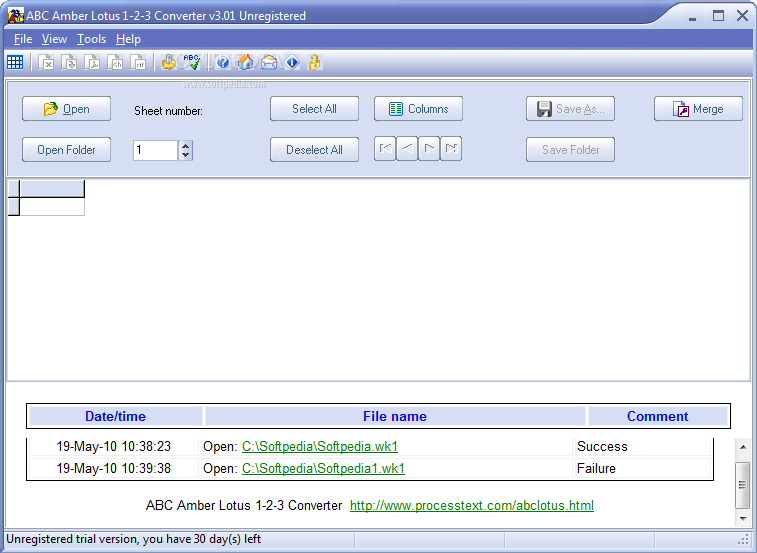Click the Save Folder button
The image size is (757, 553).
click(x=570, y=150)
